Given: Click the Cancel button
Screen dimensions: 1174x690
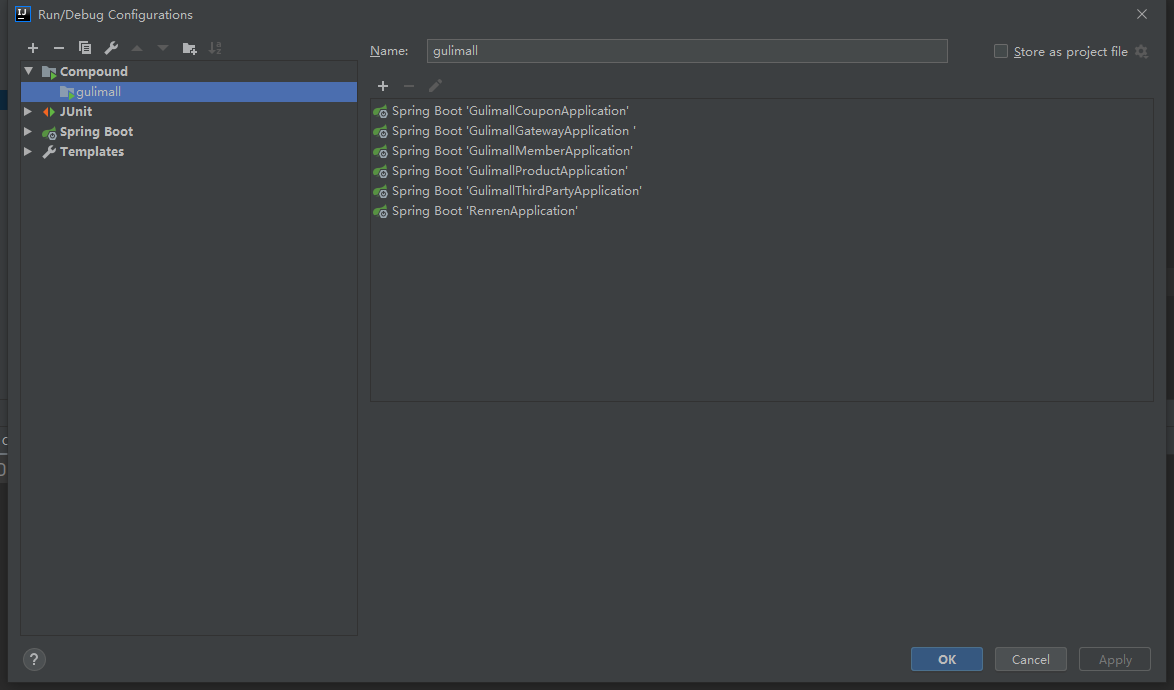Looking at the screenshot, I should (x=1030, y=659).
